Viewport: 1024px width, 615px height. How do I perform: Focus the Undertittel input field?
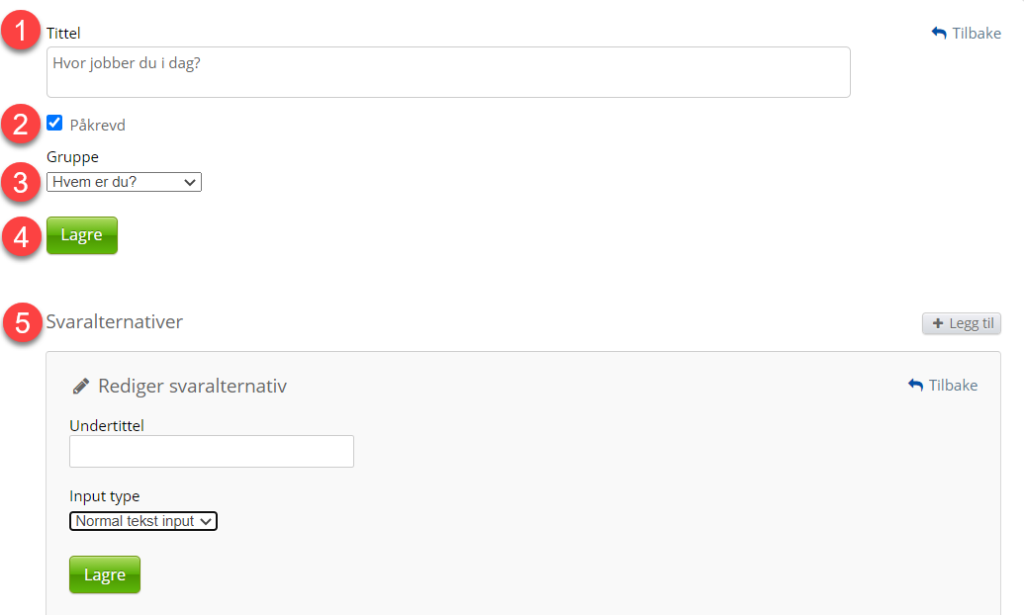pyautogui.click(x=211, y=451)
